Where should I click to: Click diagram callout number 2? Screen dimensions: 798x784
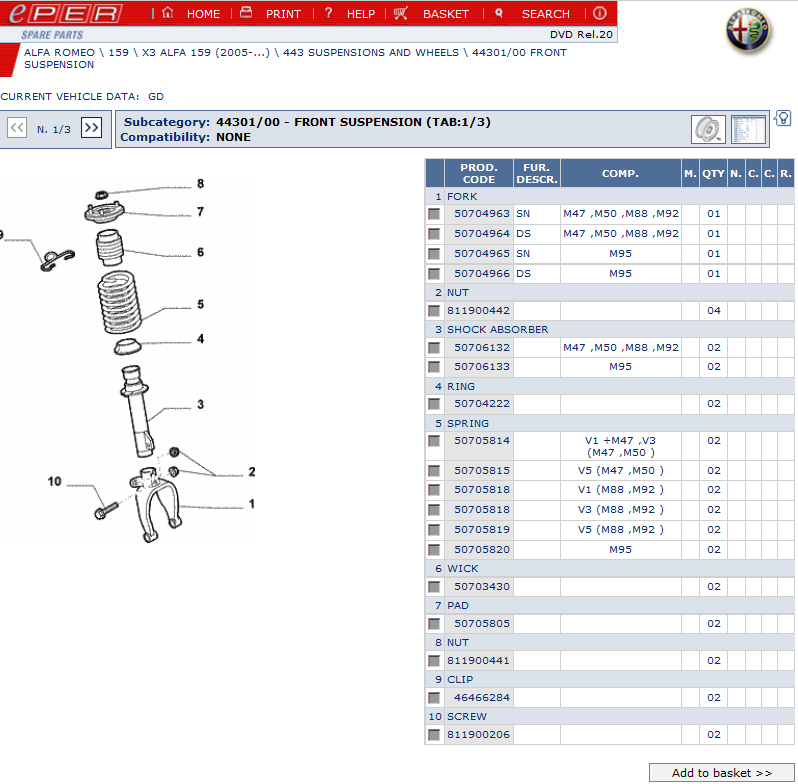[x=252, y=472]
